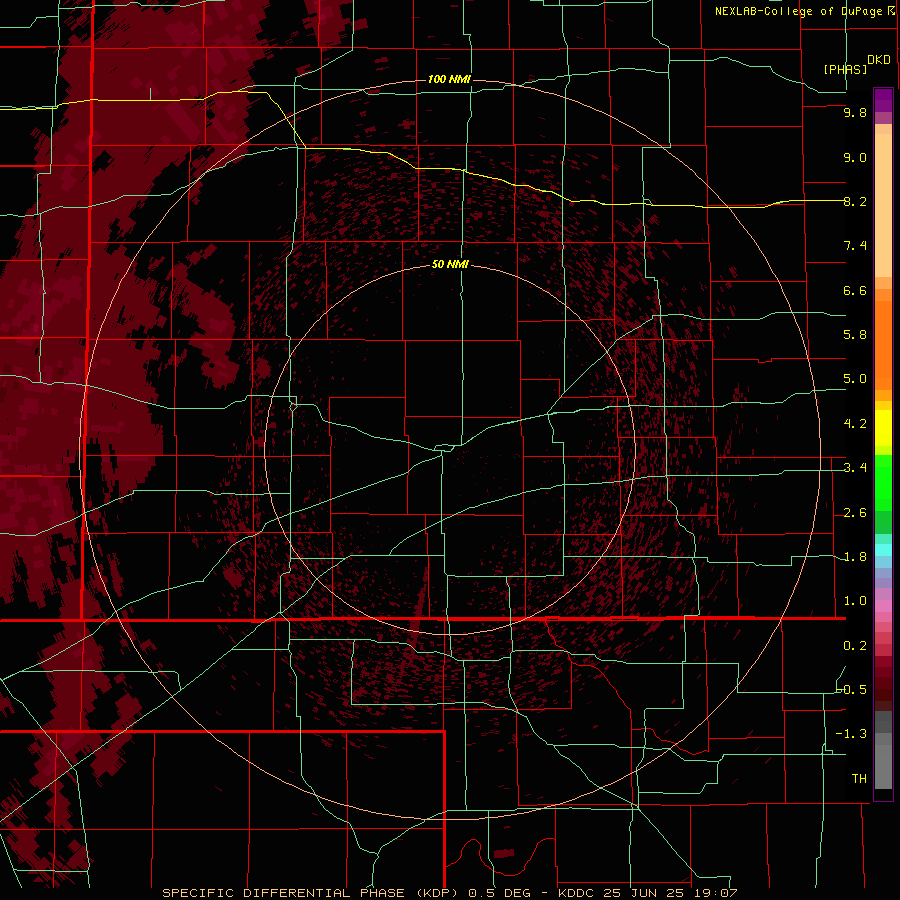Click the 9.8 value on the color scale
The image size is (900, 900).
point(855,112)
